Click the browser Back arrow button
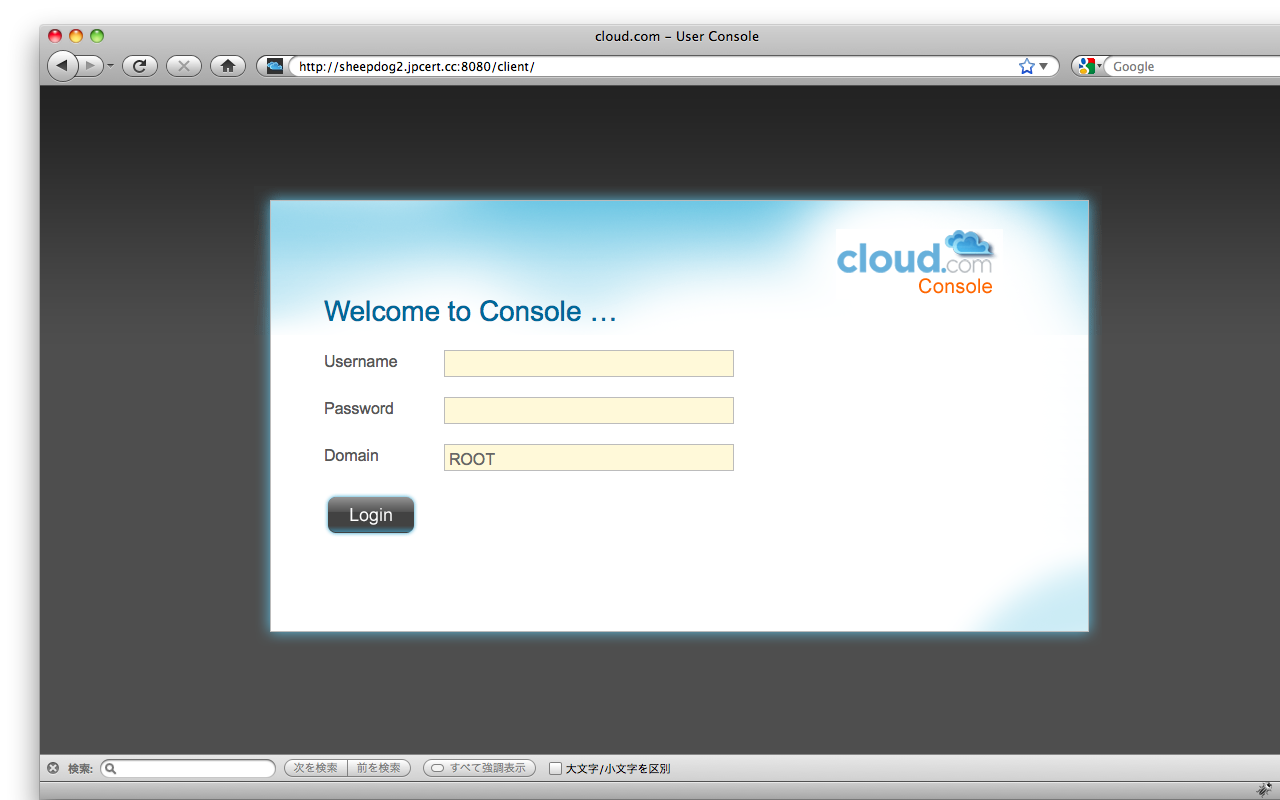 pos(62,66)
